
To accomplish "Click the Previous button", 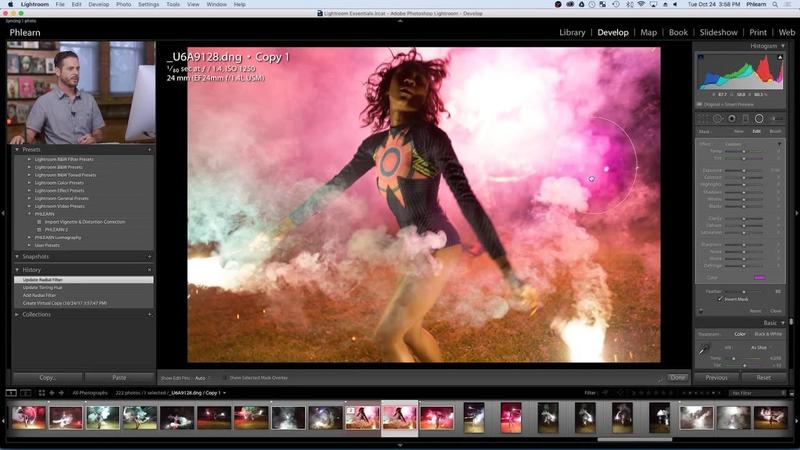I will [x=716, y=378].
